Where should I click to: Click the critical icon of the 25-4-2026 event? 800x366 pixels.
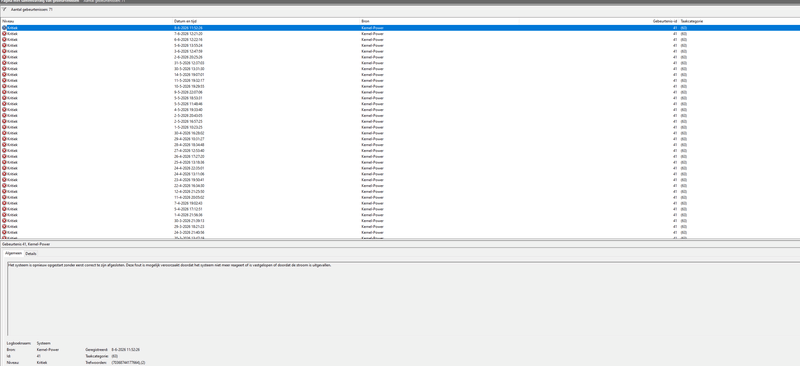point(5,162)
